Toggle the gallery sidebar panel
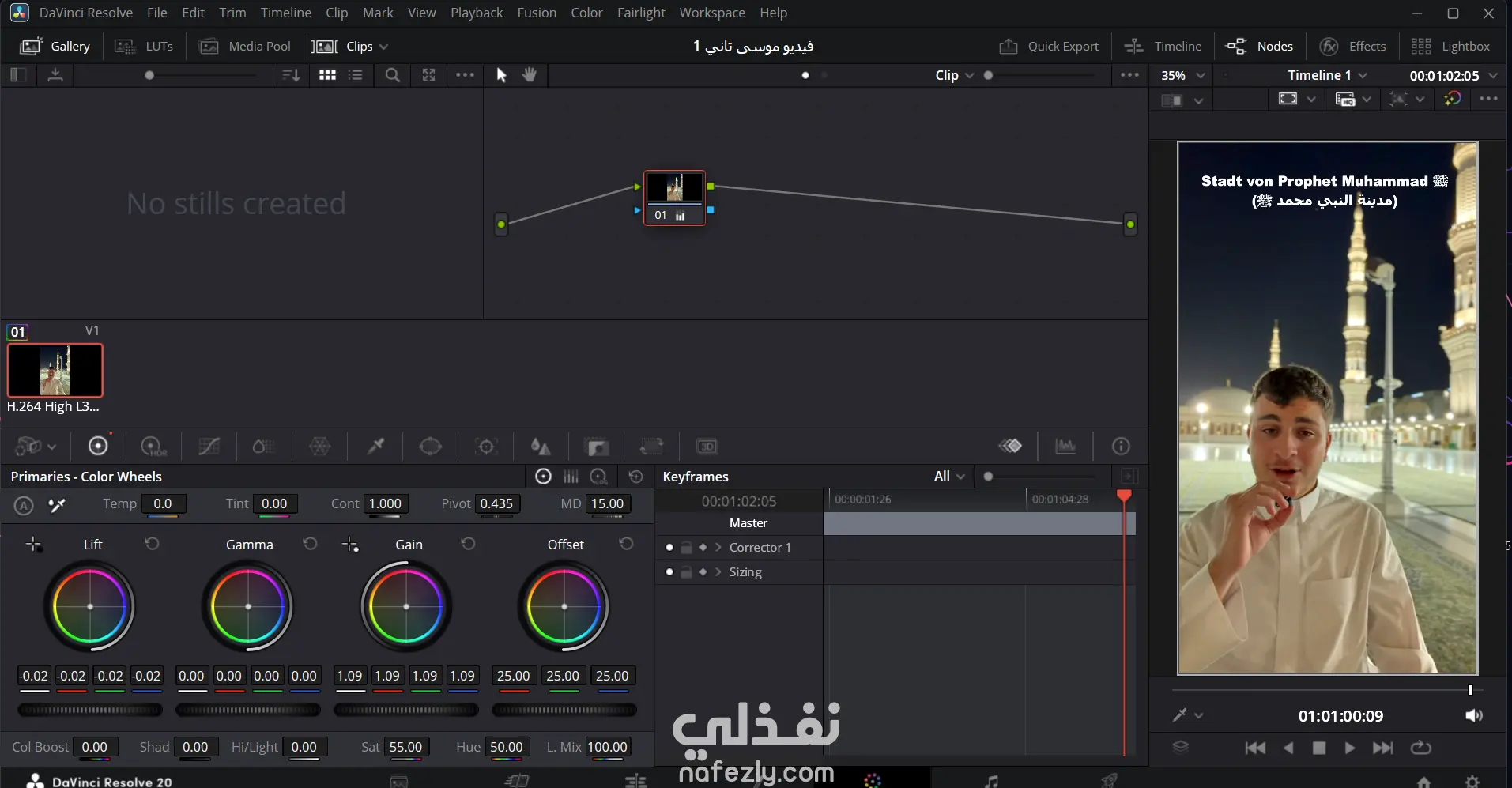The height and width of the screenshot is (788, 1512). tap(18, 75)
